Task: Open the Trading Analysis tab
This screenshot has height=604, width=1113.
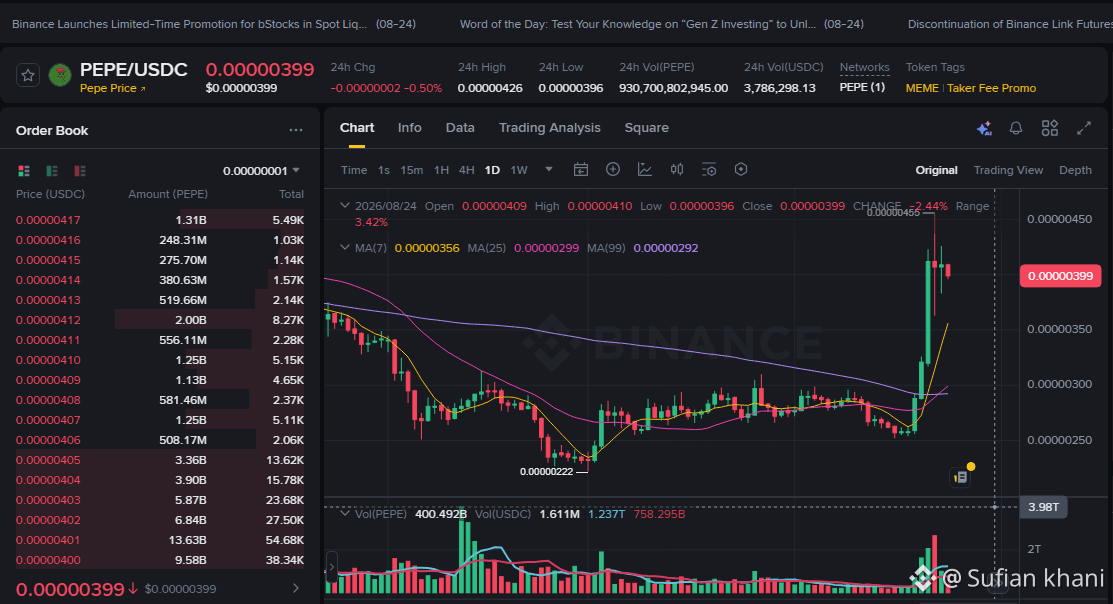Action: click(549, 128)
